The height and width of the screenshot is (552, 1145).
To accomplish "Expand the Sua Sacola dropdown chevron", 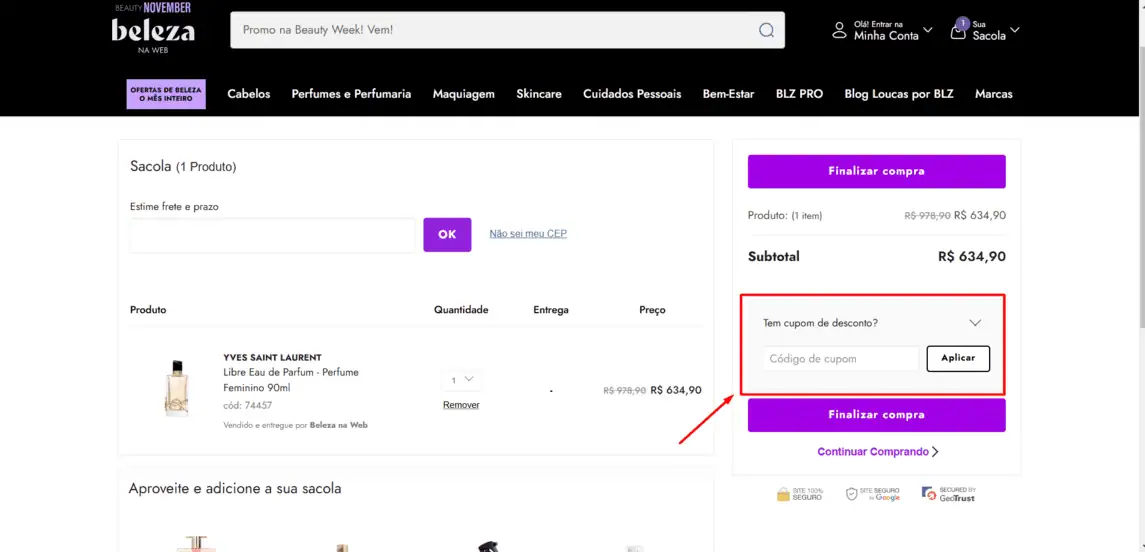I will 1015,30.
